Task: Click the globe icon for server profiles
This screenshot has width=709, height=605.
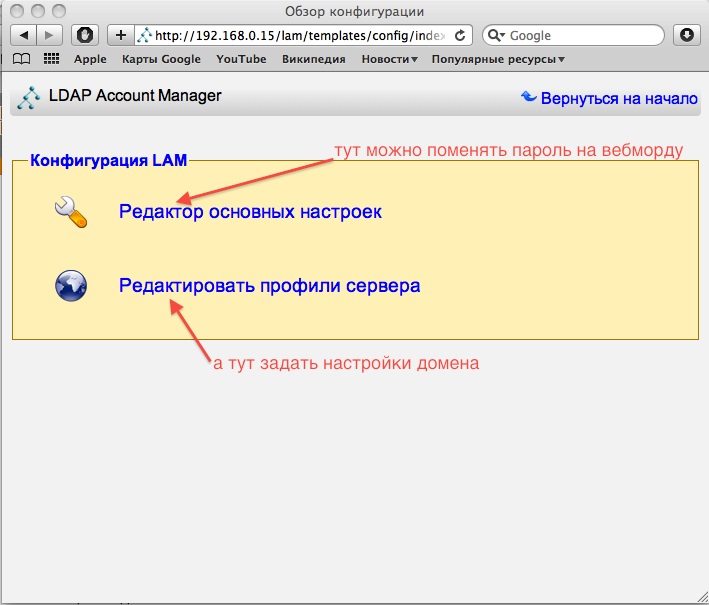Action: [x=70, y=286]
